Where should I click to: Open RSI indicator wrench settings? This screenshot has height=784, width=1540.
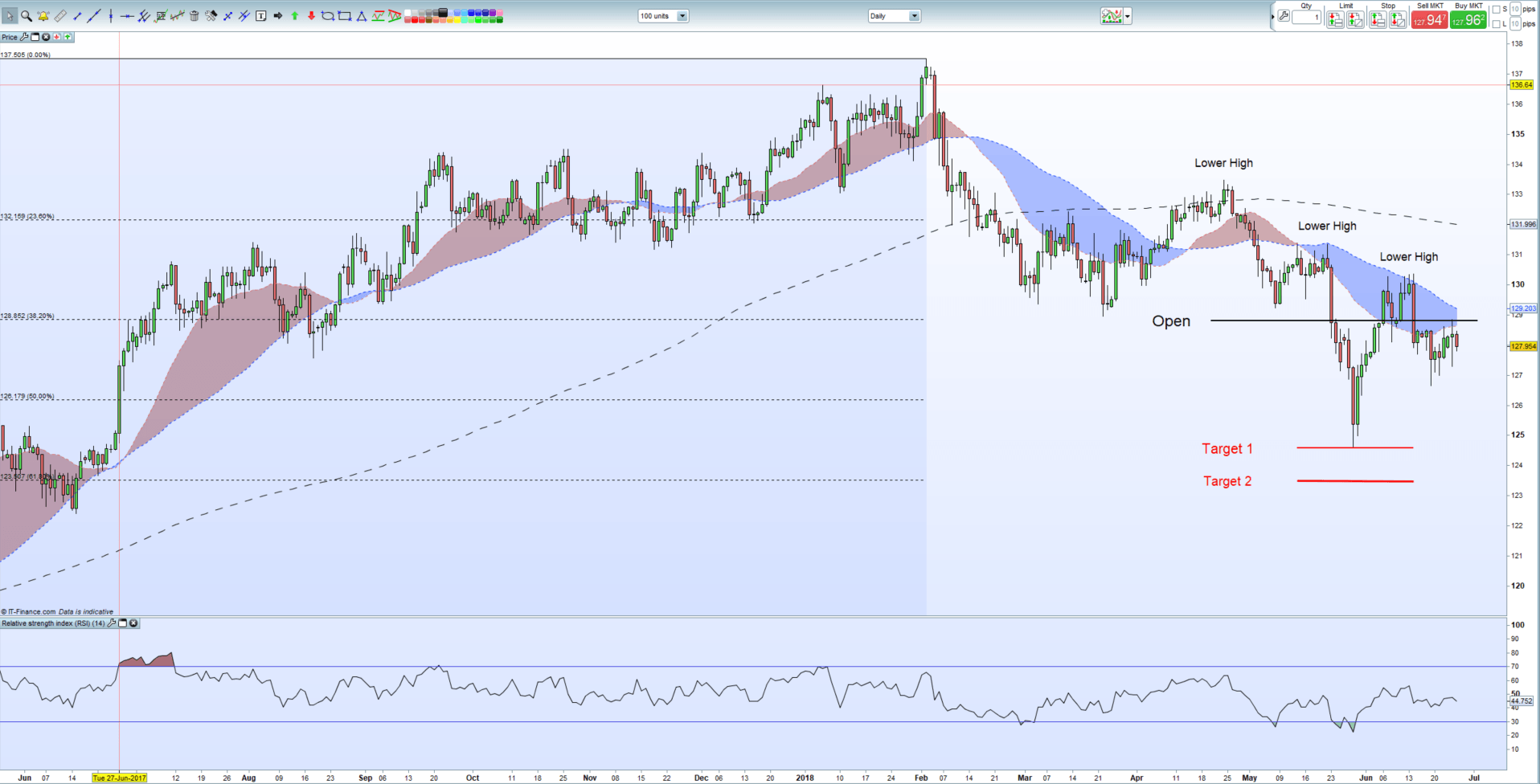(112, 623)
